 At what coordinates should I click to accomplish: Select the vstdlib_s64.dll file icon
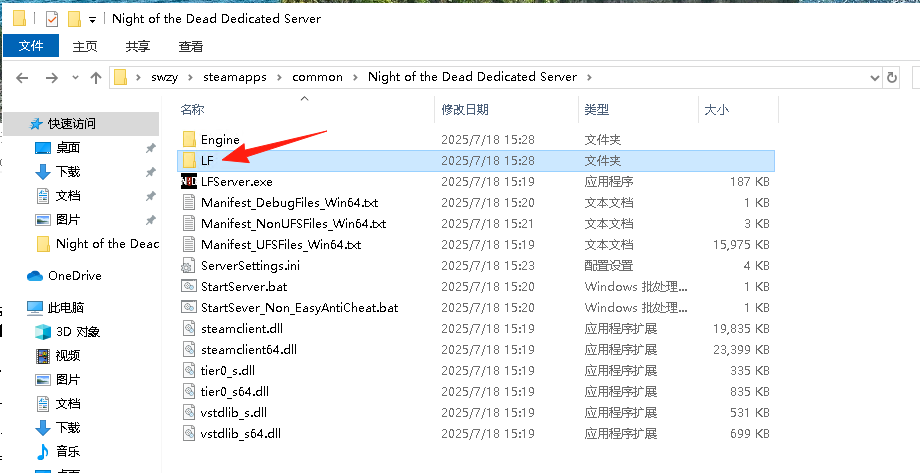point(189,434)
